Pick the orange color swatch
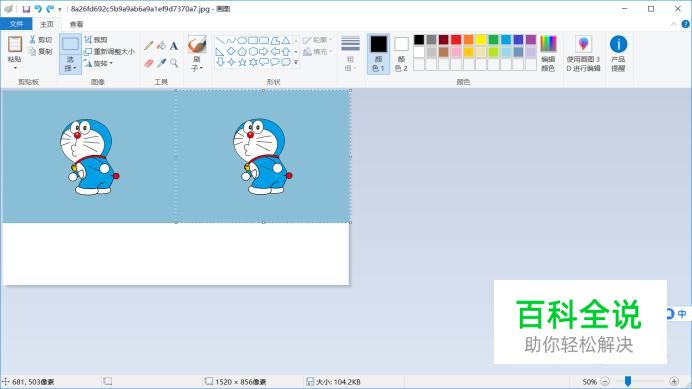 tap(469, 40)
